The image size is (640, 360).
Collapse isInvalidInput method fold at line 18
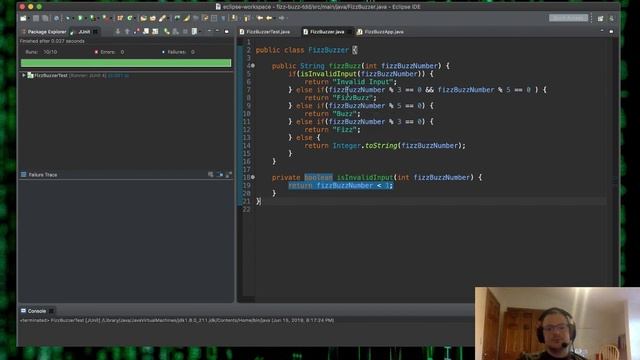point(253,177)
